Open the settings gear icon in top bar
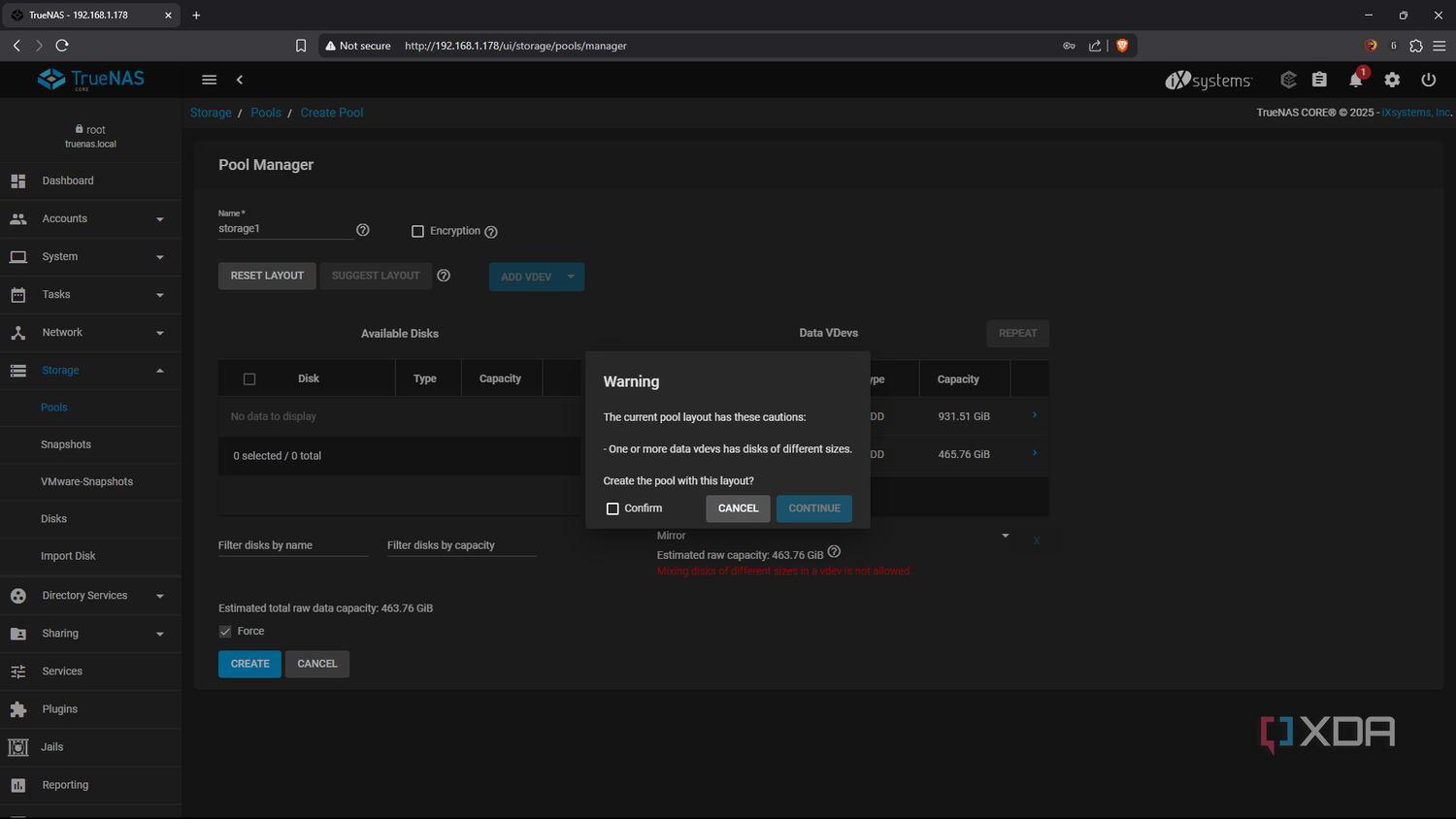 (1392, 80)
